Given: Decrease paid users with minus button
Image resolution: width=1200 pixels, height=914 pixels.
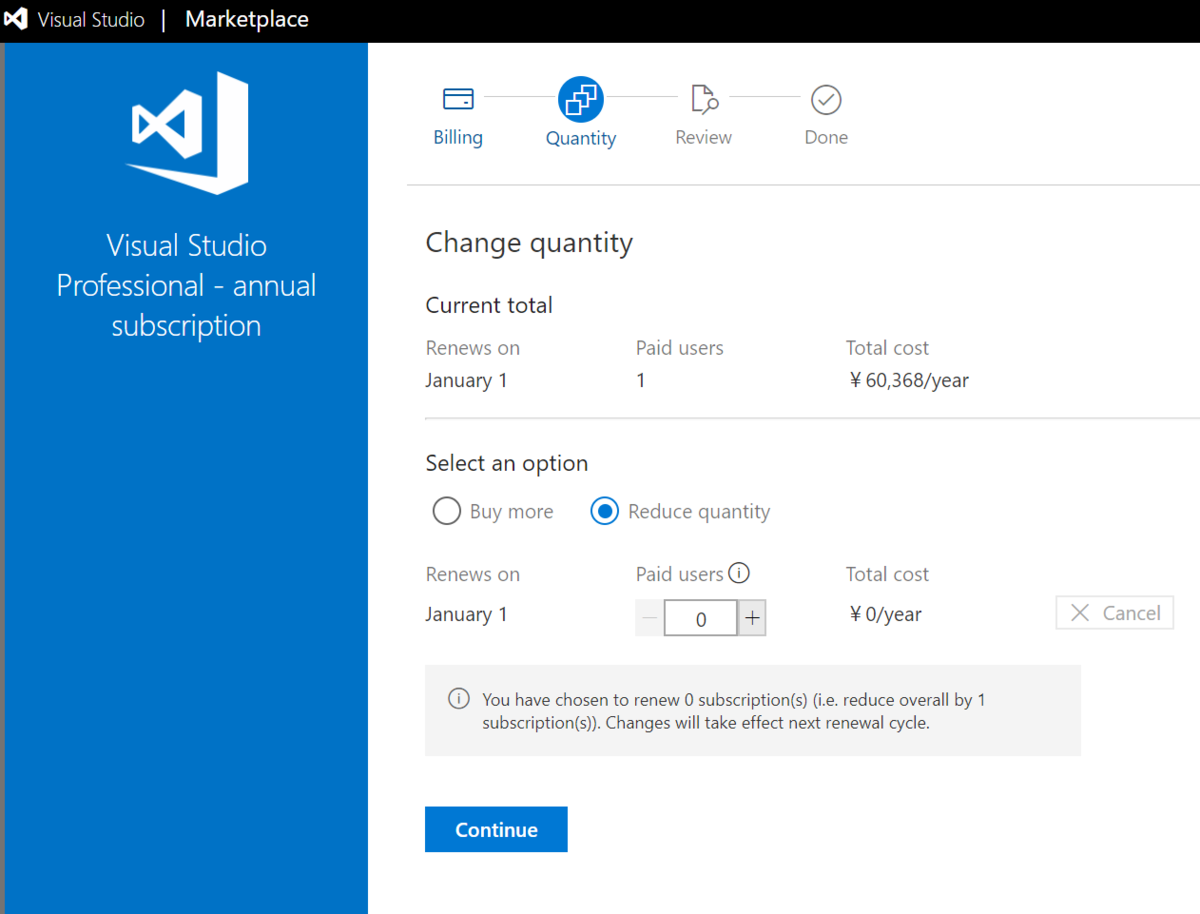Looking at the screenshot, I should click(x=649, y=619).
